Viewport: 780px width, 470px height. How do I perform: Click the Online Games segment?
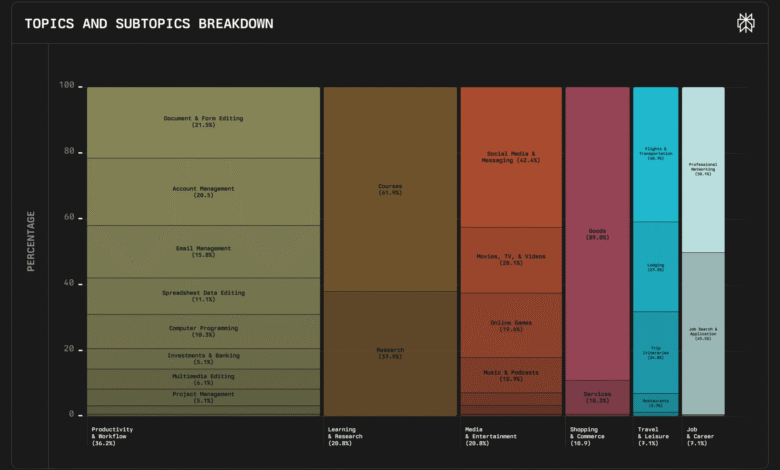point(510,325)
